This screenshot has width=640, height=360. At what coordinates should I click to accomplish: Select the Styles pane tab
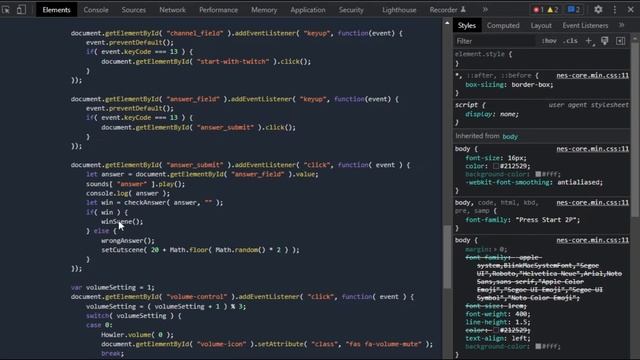pos(467,25)
